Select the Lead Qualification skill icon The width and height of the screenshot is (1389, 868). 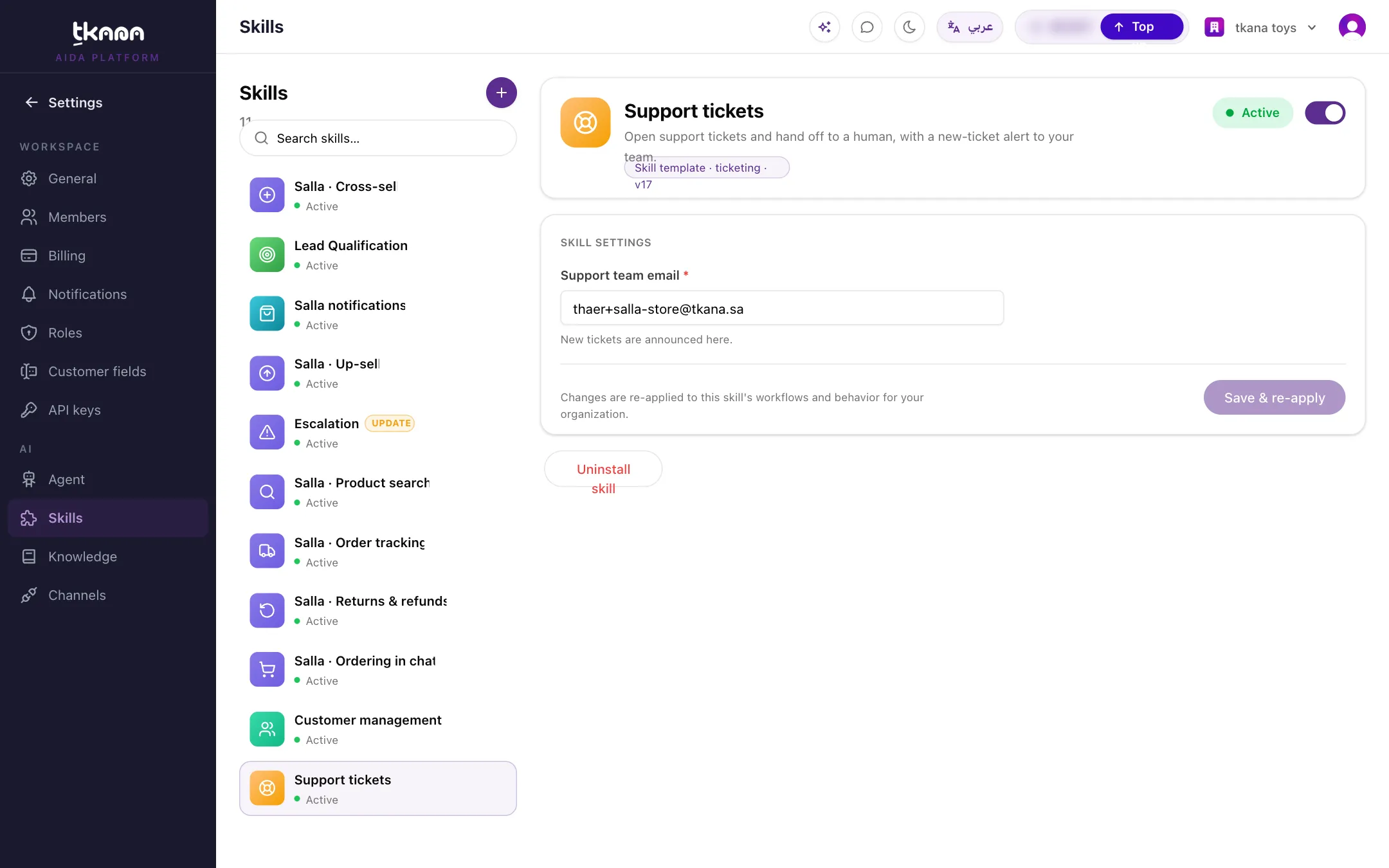click(x=267, y=255)
